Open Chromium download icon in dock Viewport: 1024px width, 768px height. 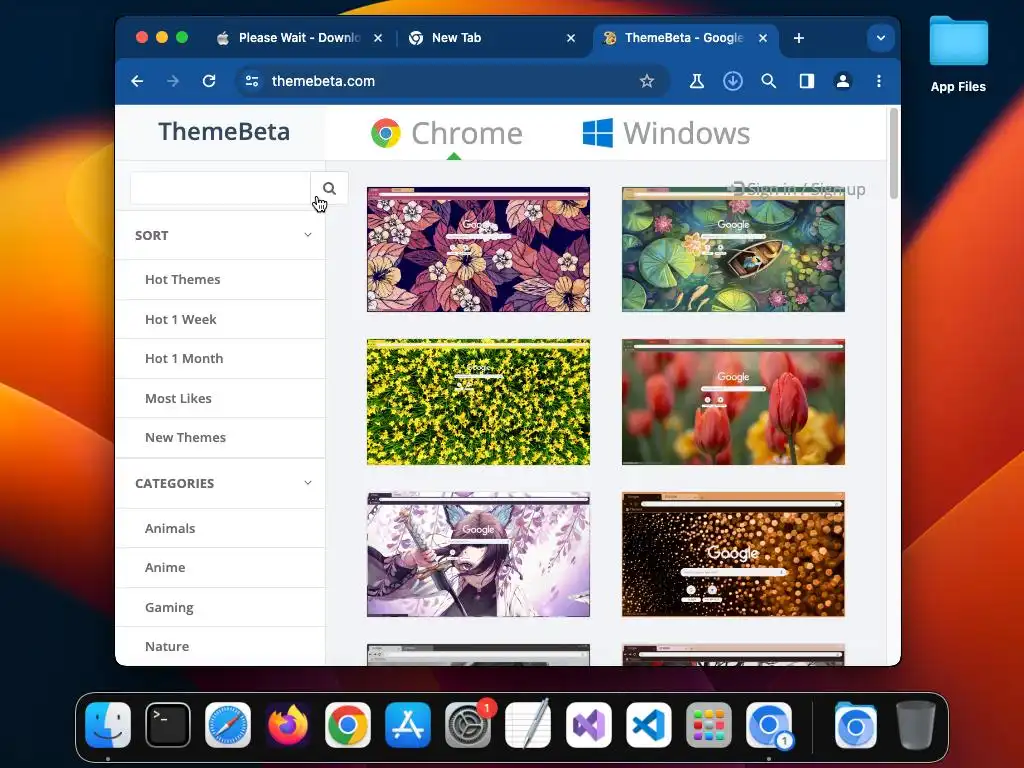(769, 725)
